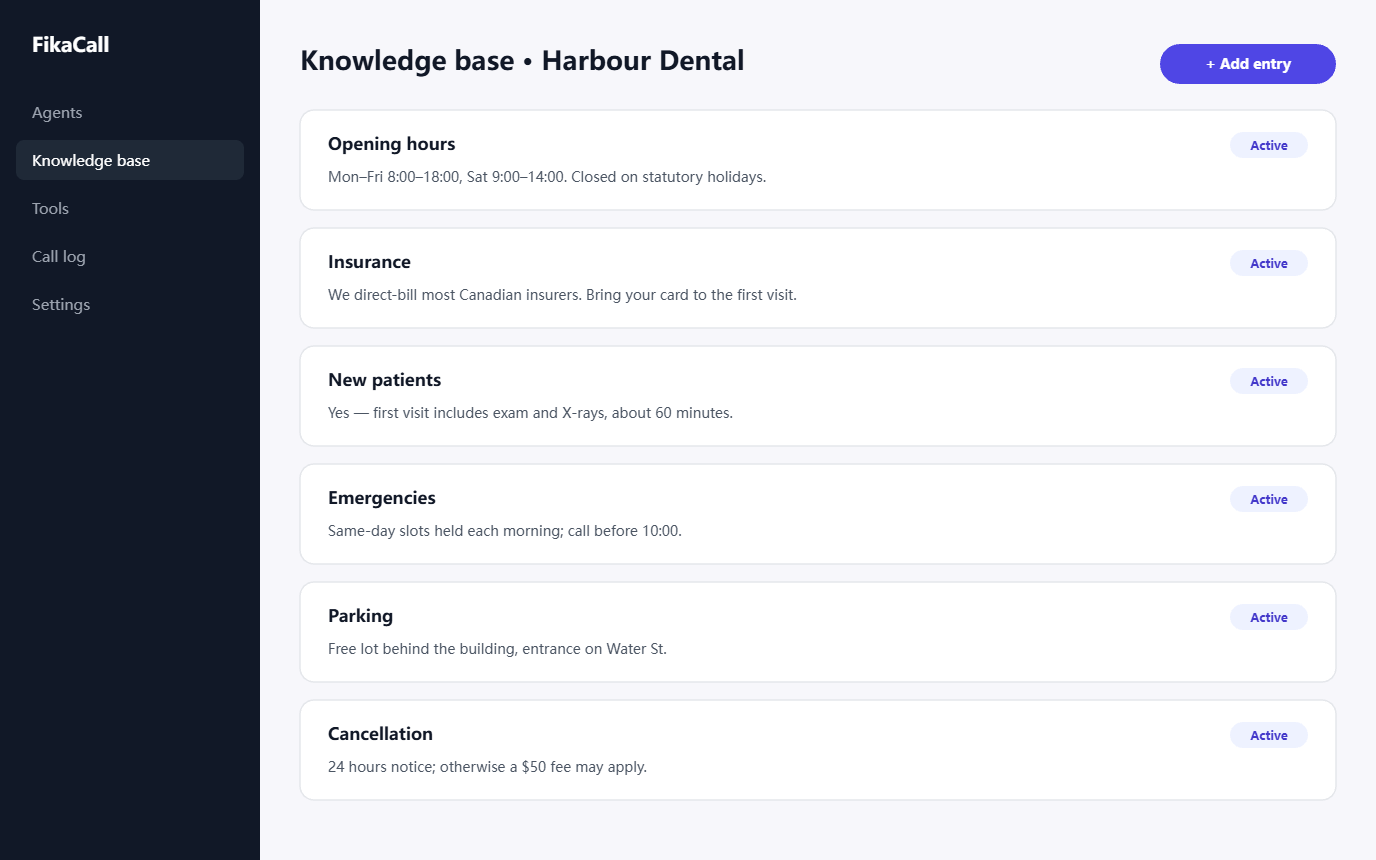The image size is (1376, 860).
Task: Select the text 'Mon–Fri 8:00–18:00, Sat 9:00–14:00'
Action: (446, 177)
